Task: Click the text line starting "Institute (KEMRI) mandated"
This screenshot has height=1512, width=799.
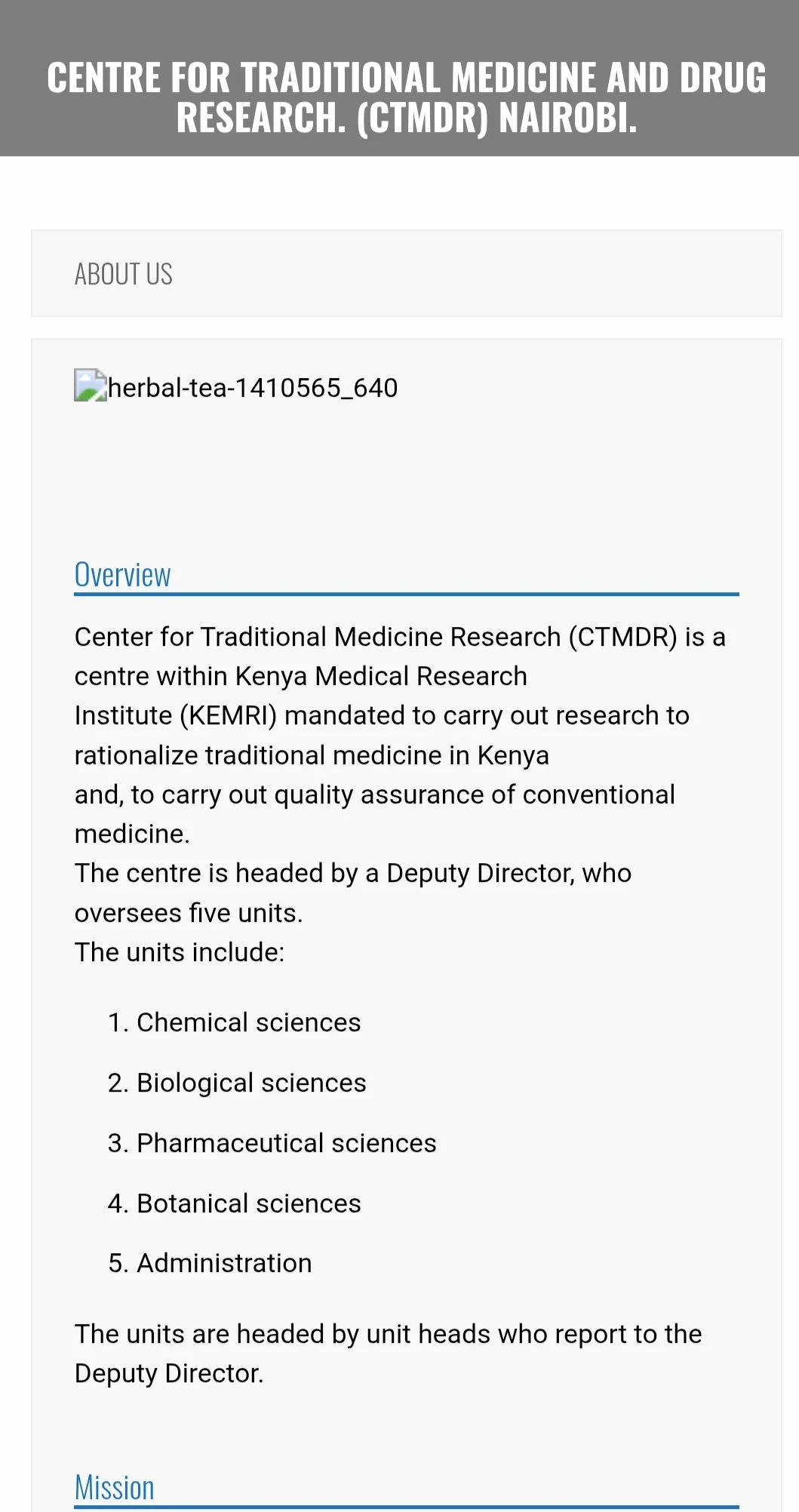Action: (x=381, y=715)
